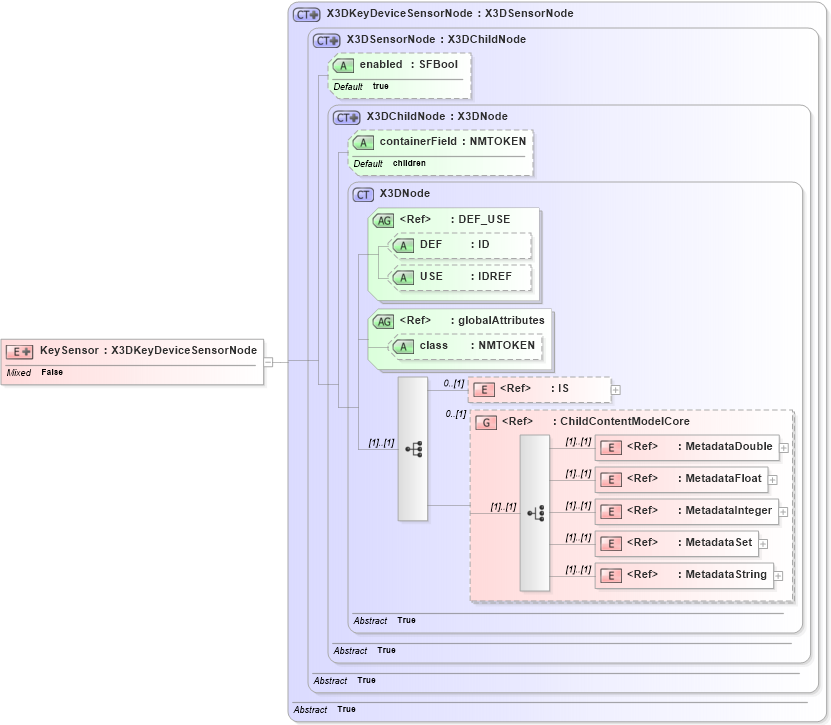Image resolution: width=831 pixels, height=725 pixels.
Task: Click CT+ icon beside X3DSensorNode
Action: coord(326,40)
